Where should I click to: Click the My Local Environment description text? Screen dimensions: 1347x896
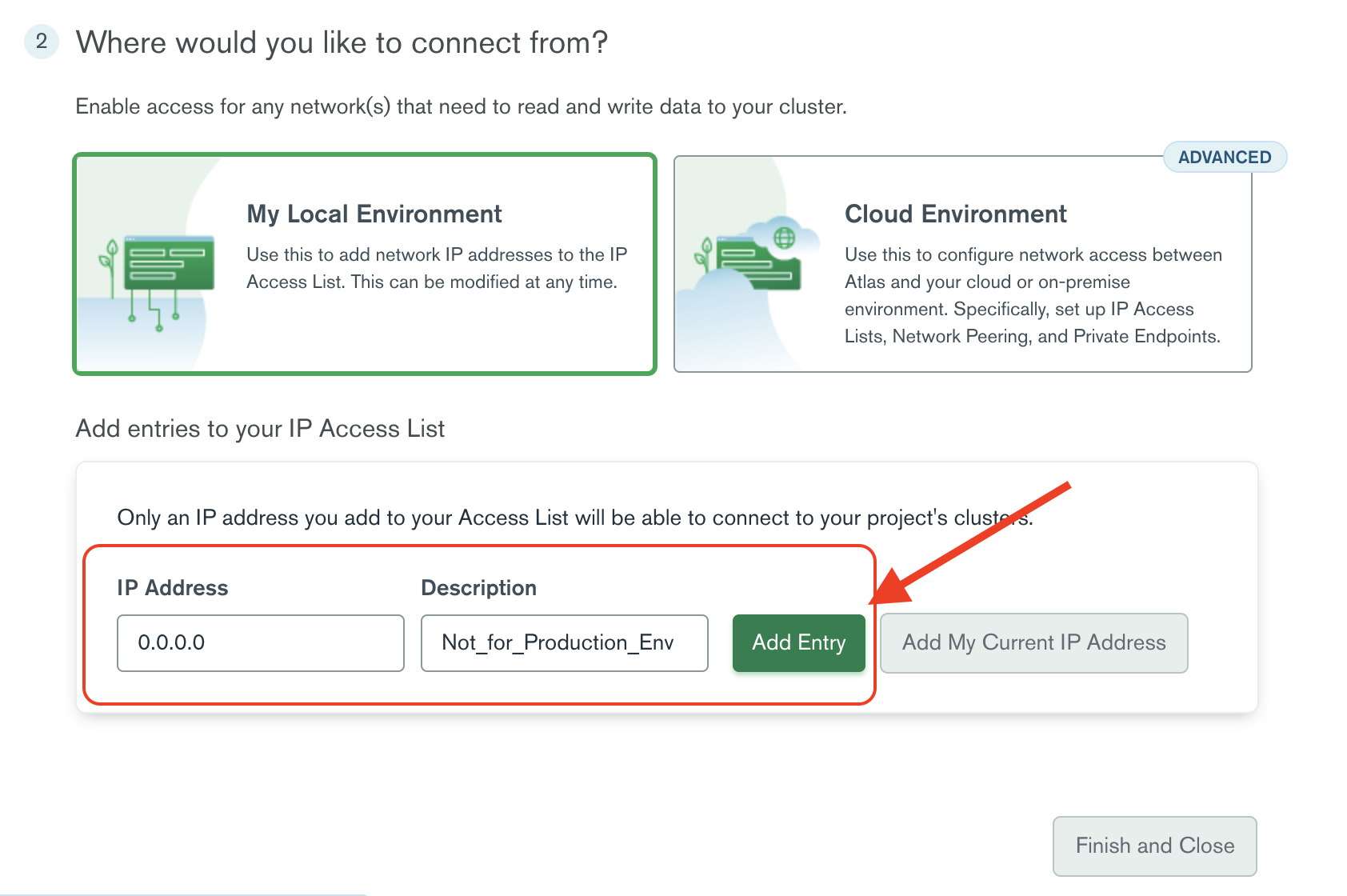436,269
